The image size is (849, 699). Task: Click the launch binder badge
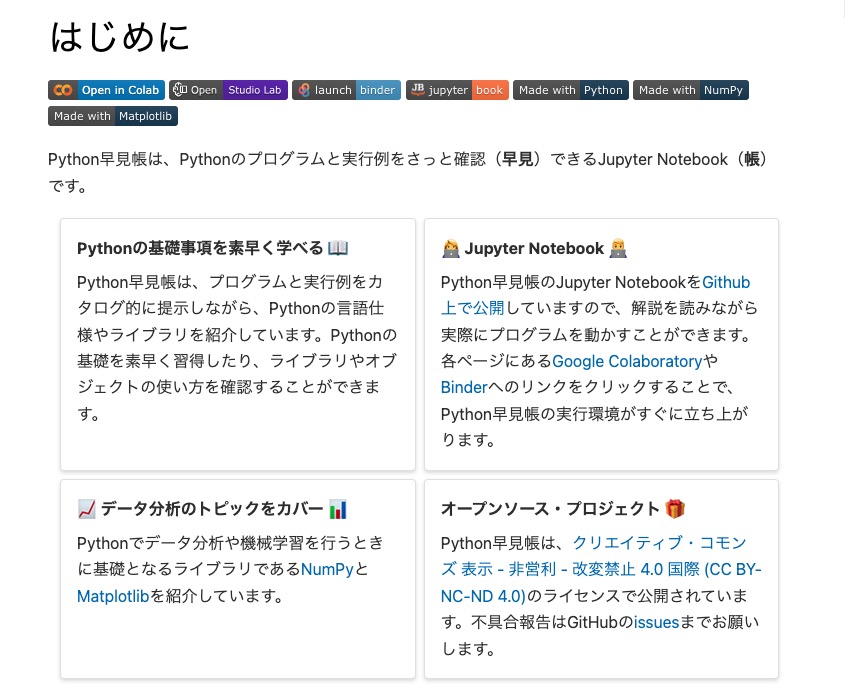(346, 90)
